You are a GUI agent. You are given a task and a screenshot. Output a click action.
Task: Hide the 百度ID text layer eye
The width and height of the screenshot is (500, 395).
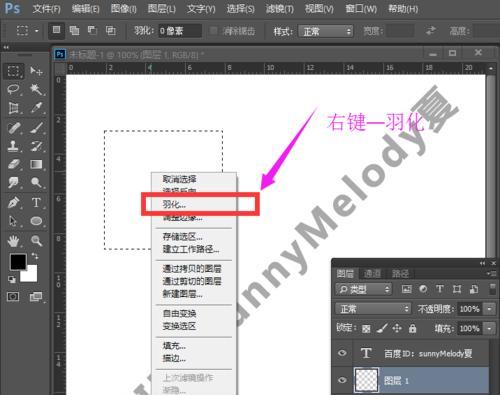point(342,353)
